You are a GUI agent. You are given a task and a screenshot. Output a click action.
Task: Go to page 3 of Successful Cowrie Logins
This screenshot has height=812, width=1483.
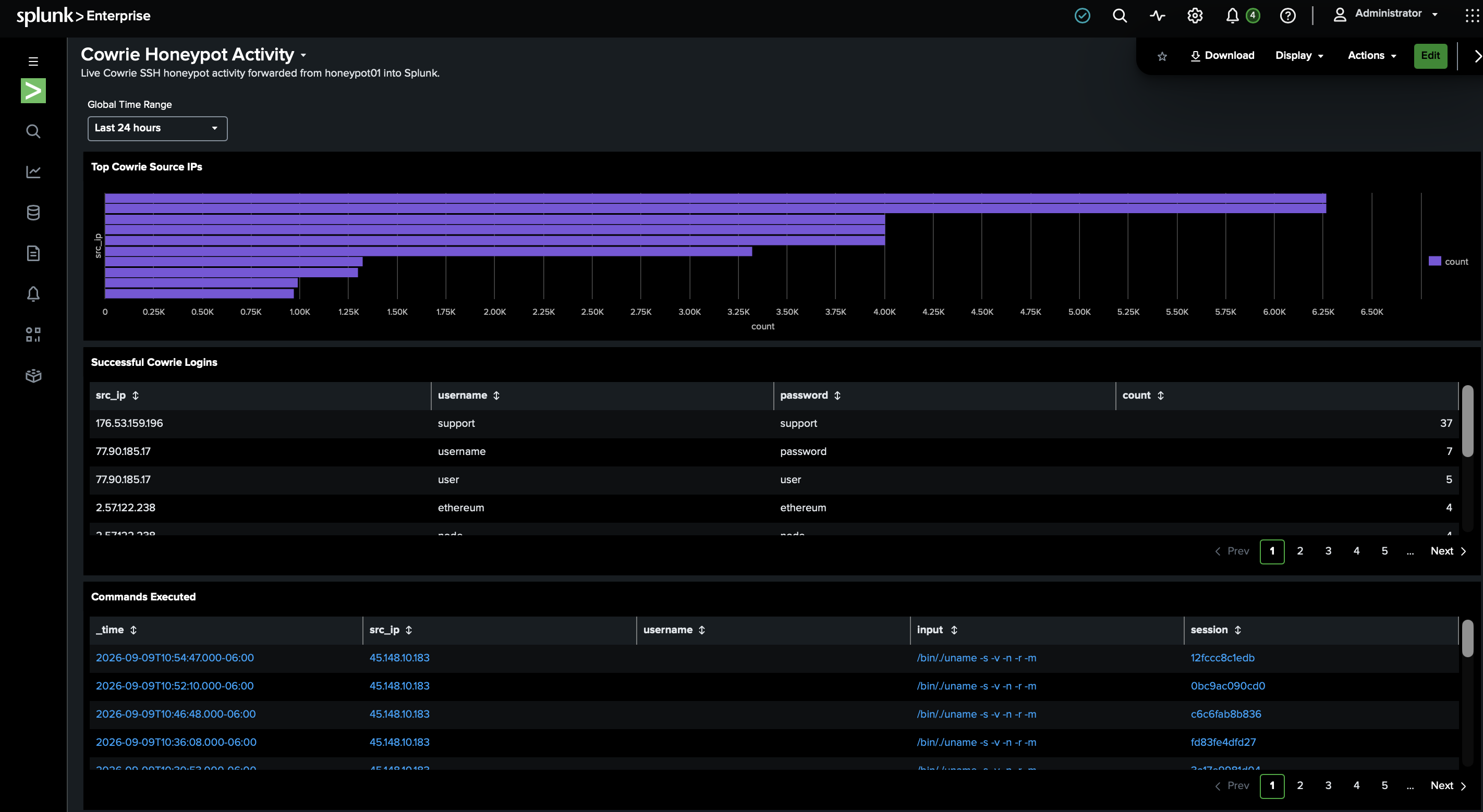coord(1328,551)
